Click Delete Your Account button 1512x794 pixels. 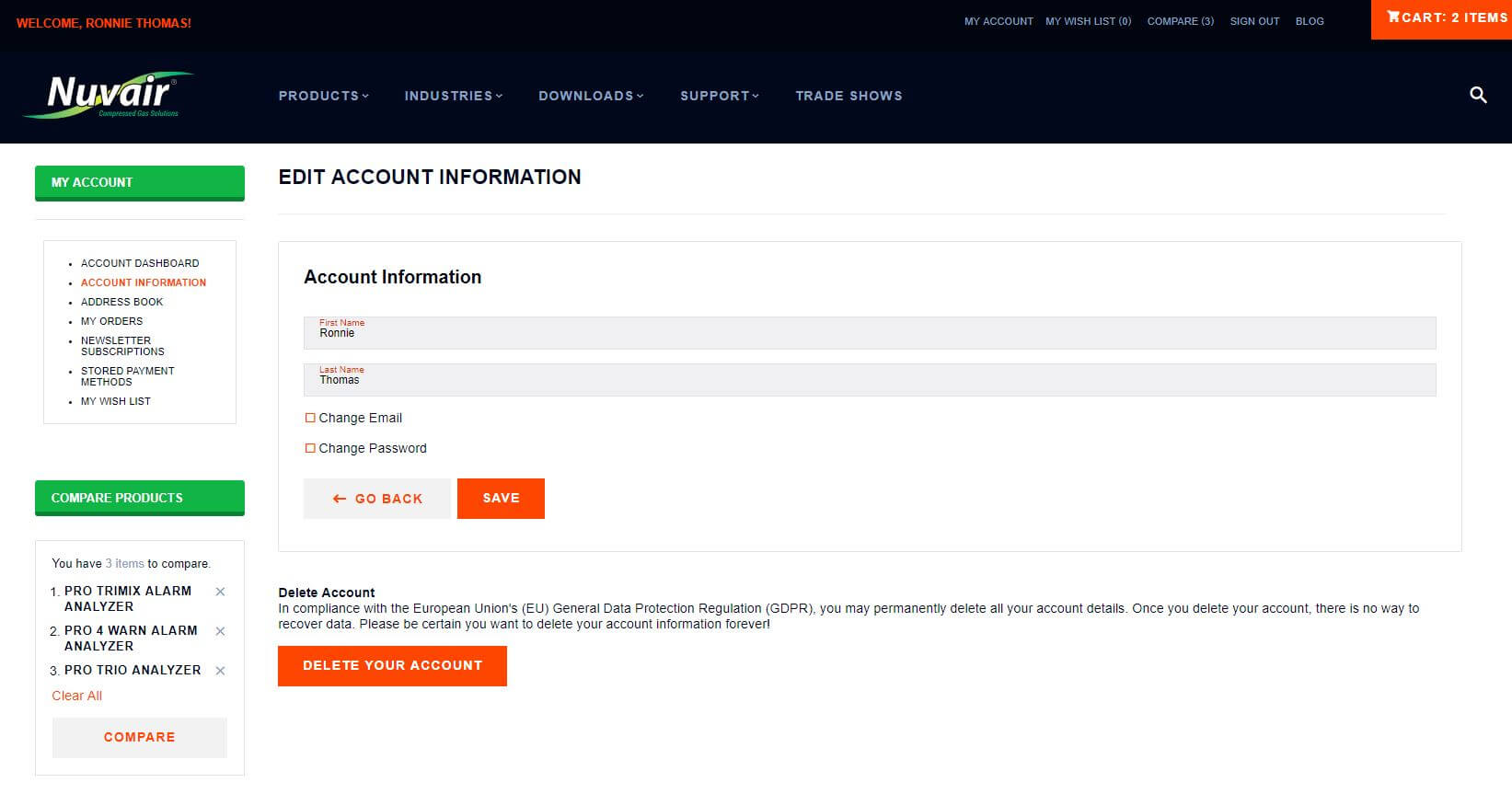point(392,665)
